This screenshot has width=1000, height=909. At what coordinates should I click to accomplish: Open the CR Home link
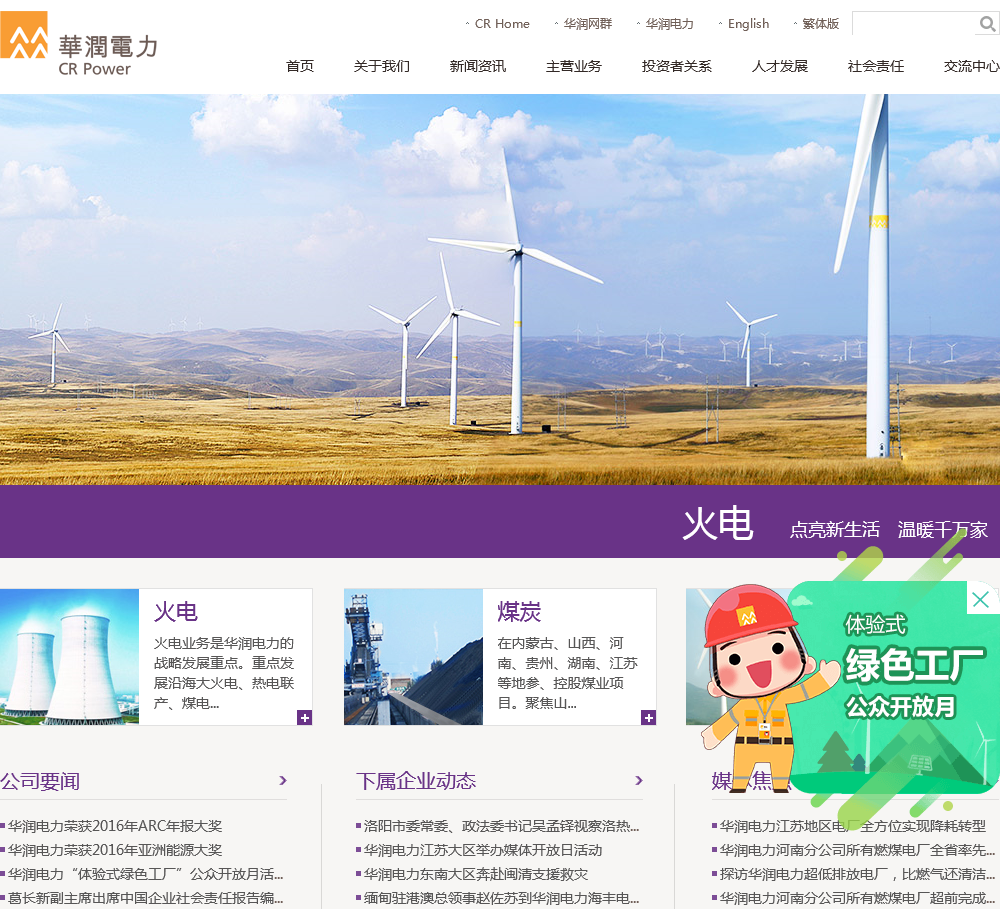pyautogui.click(x=502, y=24)
